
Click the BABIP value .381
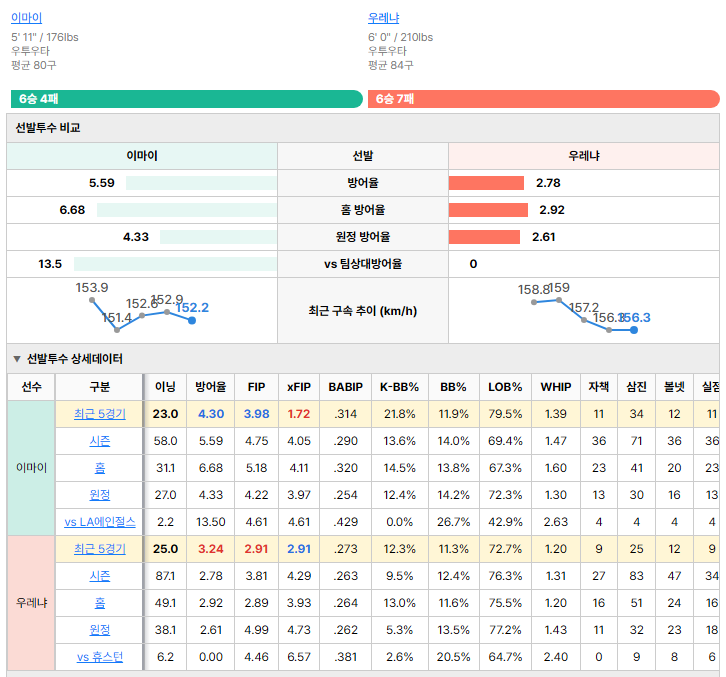point(345,657)
